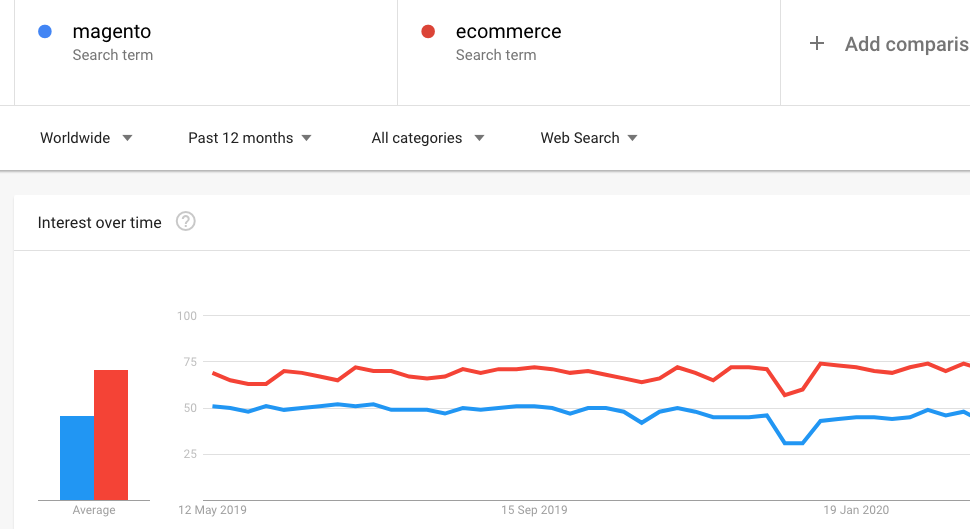Screen dimensions: 970x529
Task: Click the red Average bar
Action: [111, 435]
